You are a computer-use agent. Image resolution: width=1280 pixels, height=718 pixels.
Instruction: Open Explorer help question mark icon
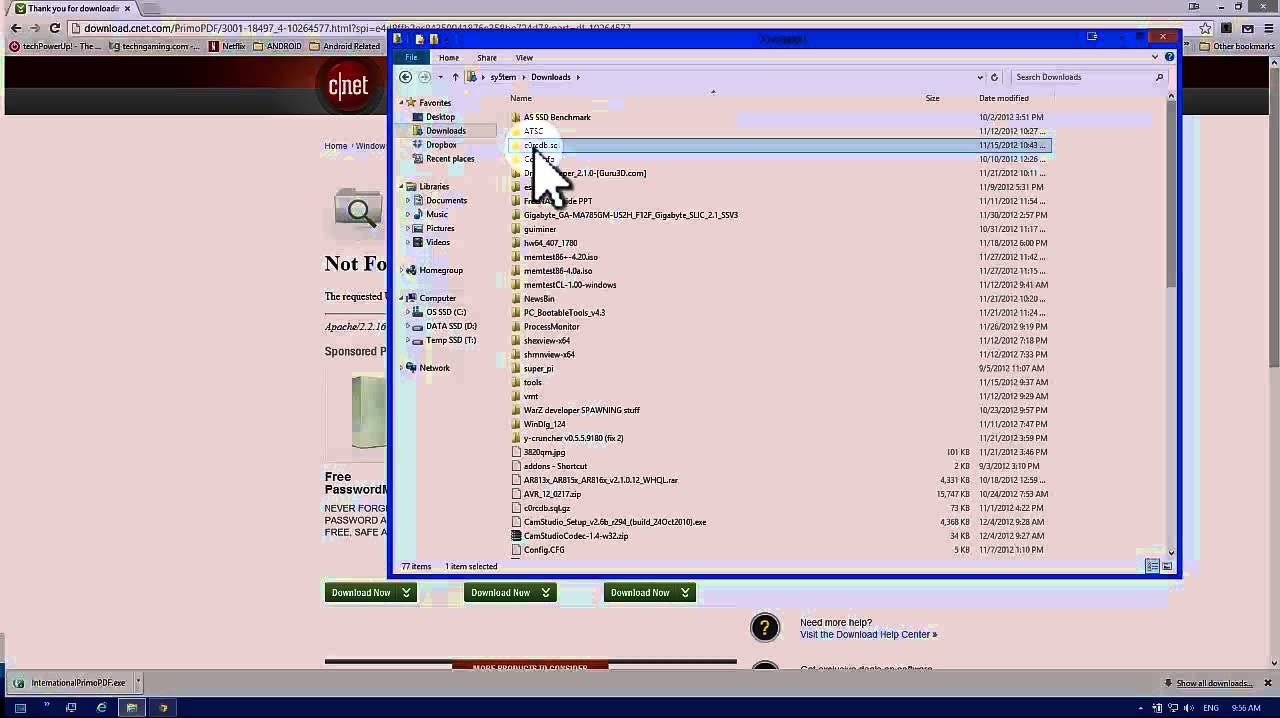1169,57
